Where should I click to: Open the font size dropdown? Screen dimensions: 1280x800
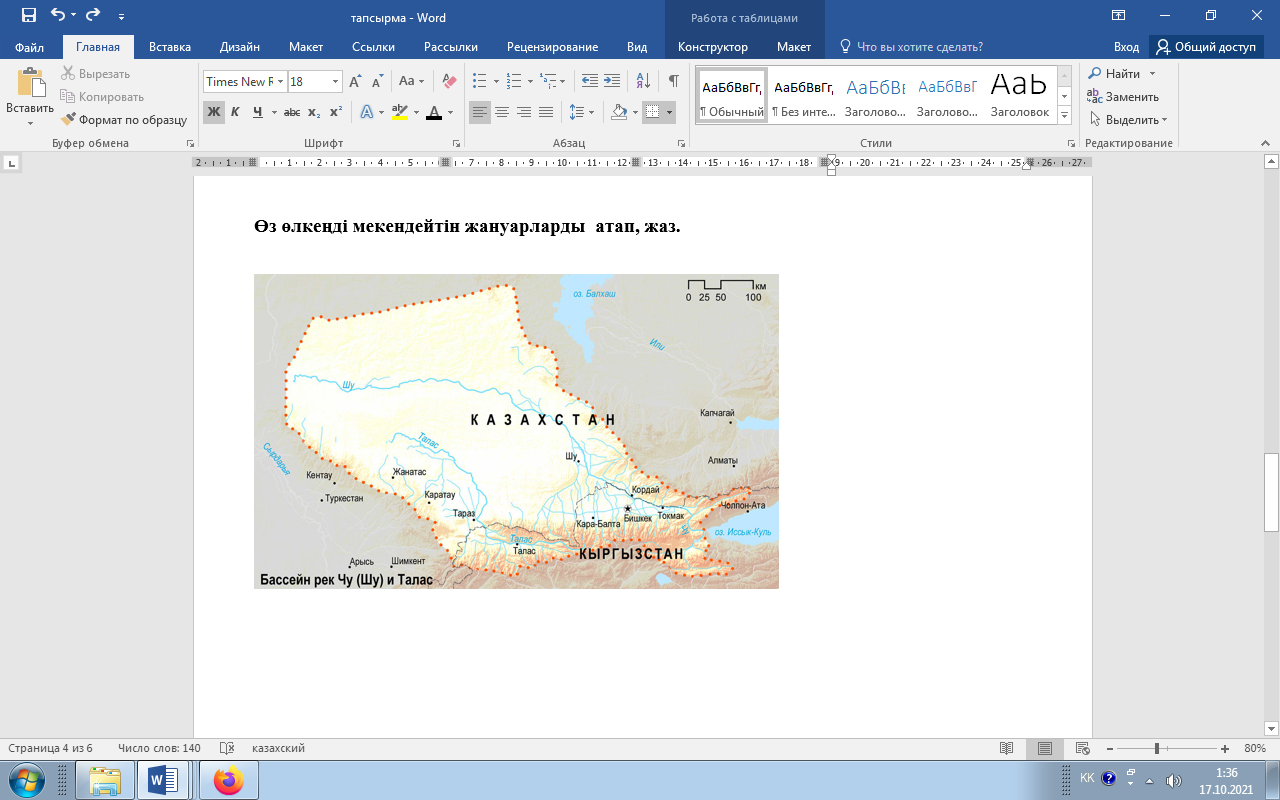click(x=335, y=82)
